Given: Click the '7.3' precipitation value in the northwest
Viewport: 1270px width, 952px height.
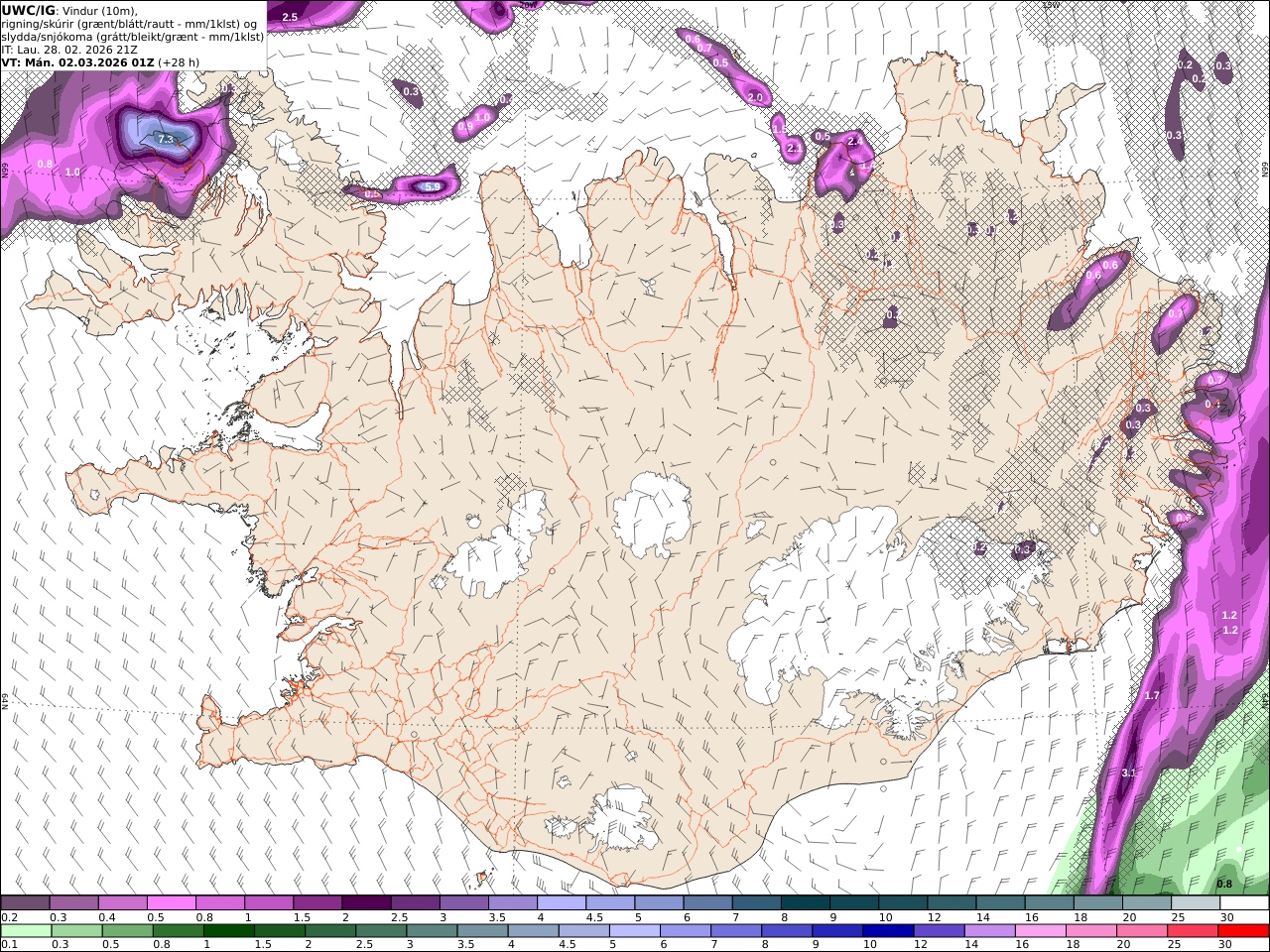Looking at the screenshot, I should tap(166, 140).
